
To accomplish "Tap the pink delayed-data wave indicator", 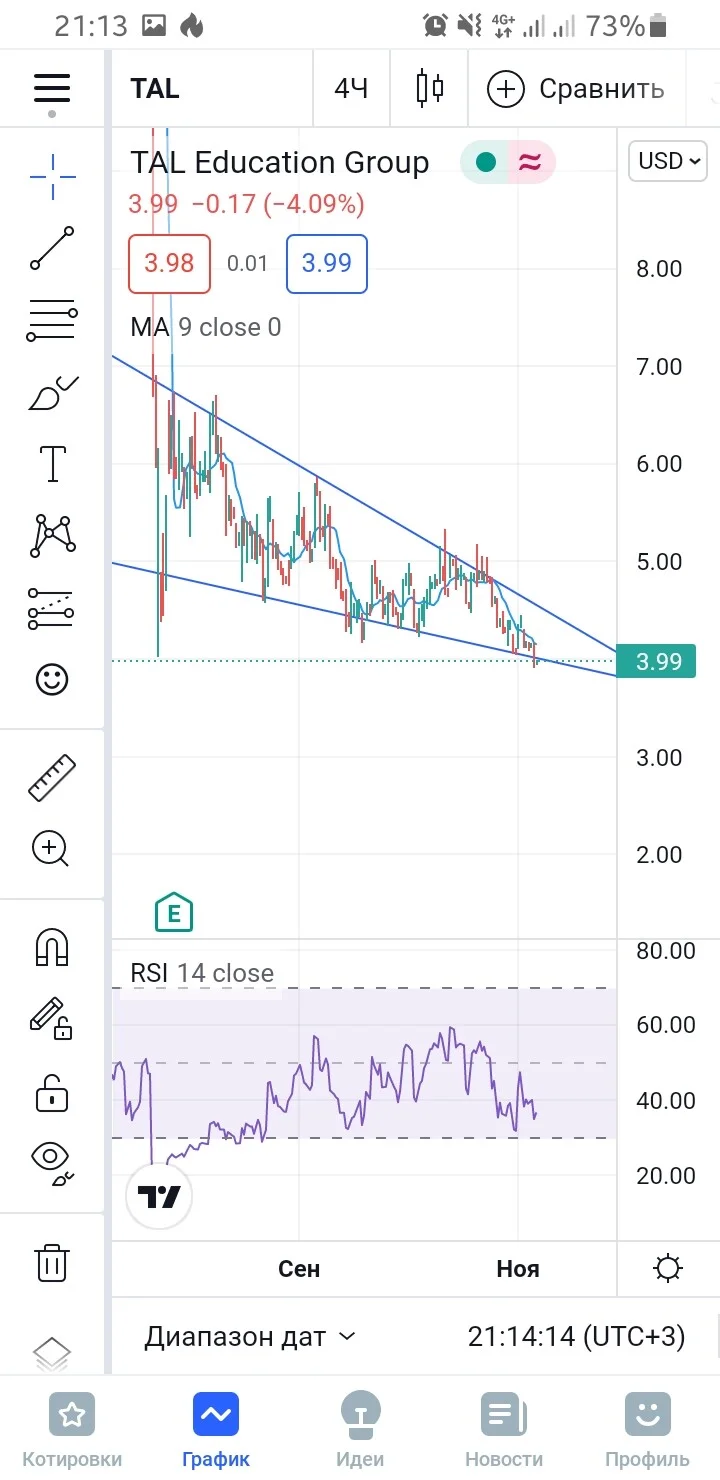I will [x=531, y=162].
